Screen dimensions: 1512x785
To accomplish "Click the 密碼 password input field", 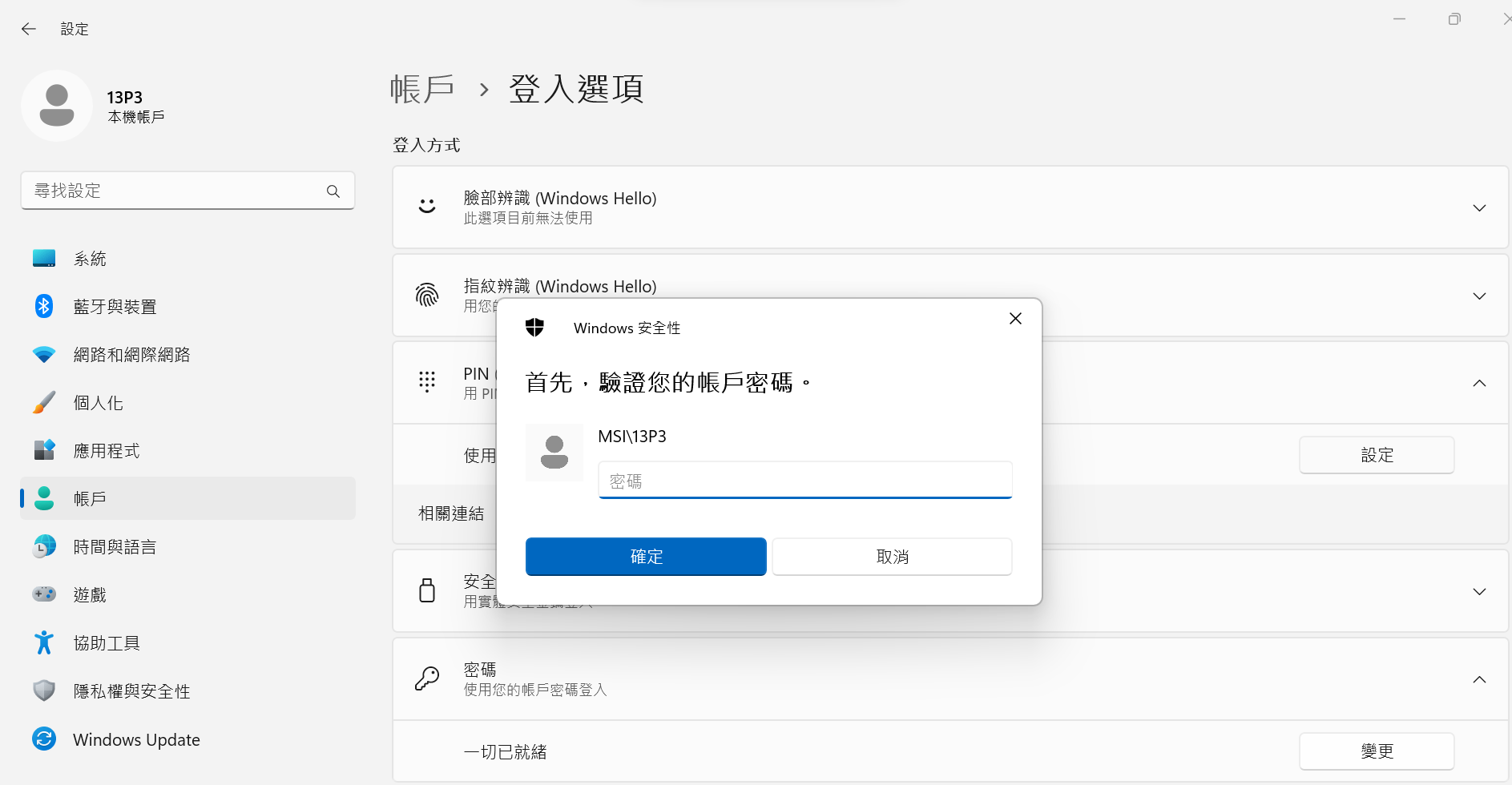I will point(804,481).
